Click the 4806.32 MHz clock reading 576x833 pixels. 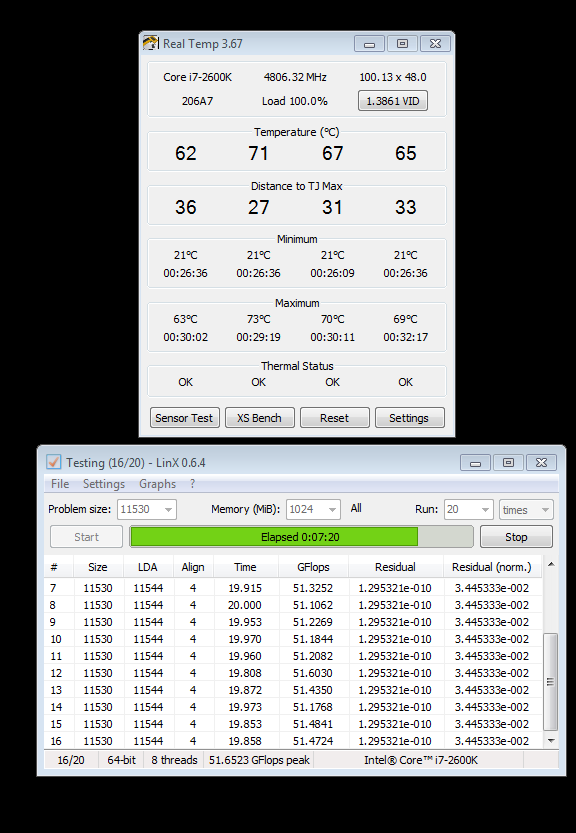pyautogui.click(x=295, y=77)
